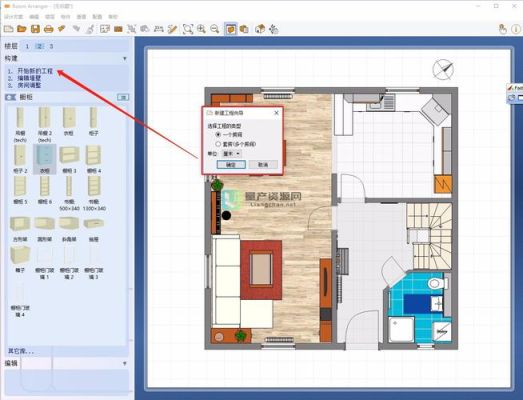Click the 3D house view toolbar icon

pyautogui.click(x=260, y=29)
